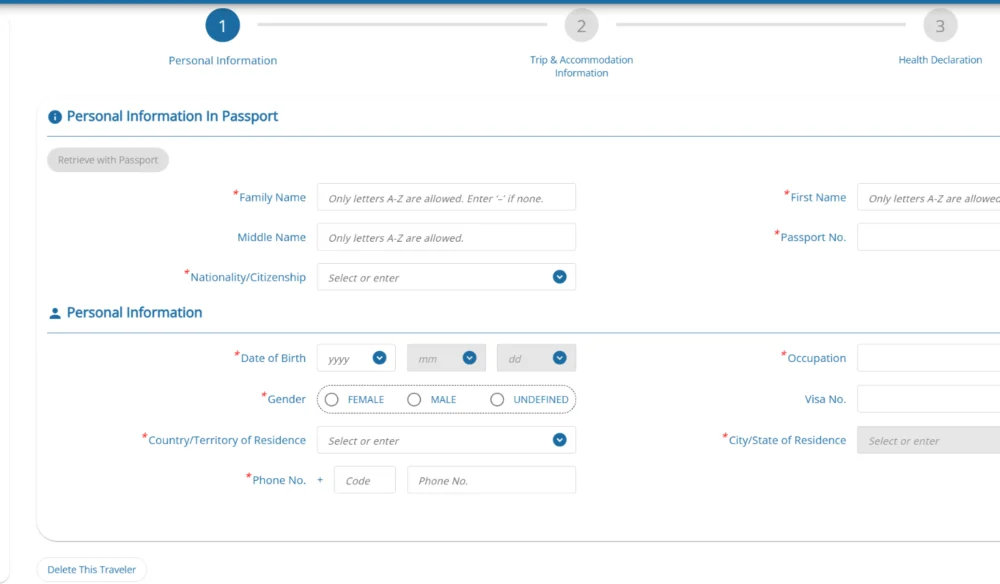Focus the Visa No. input field
The image size is (1000, 584).
click(929, 399)
